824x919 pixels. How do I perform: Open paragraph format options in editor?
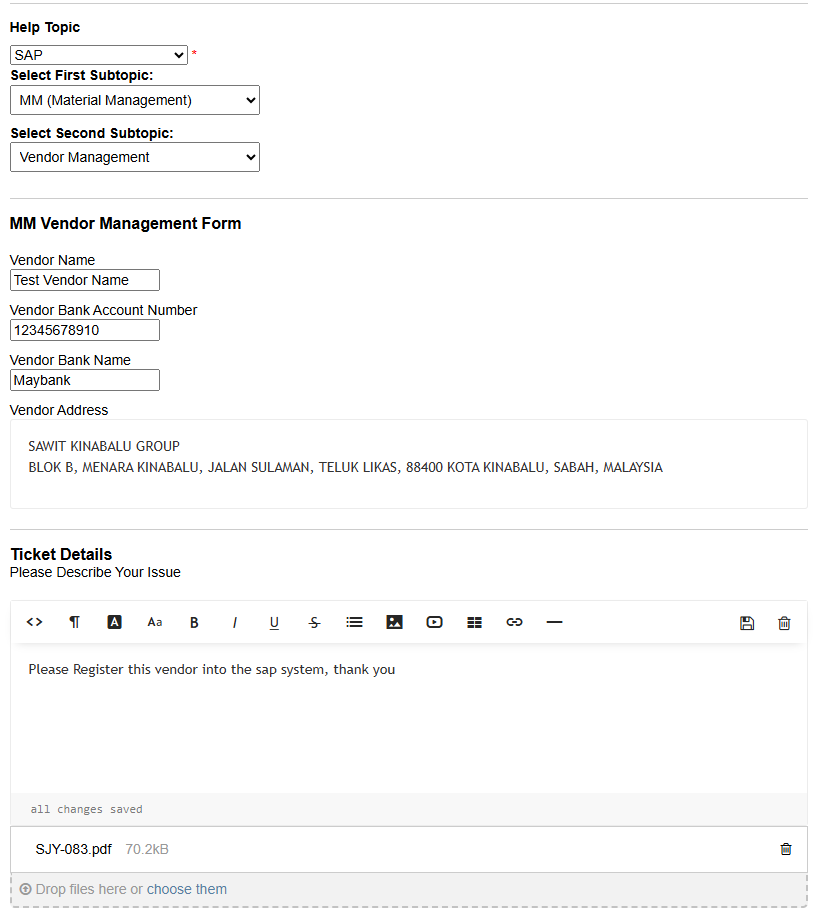74,622
